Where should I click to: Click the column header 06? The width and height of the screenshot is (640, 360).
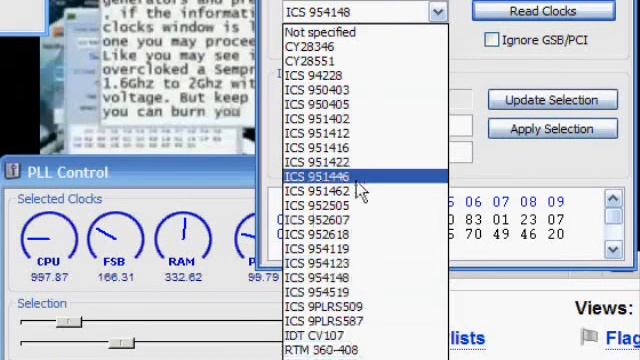(473, 202)
